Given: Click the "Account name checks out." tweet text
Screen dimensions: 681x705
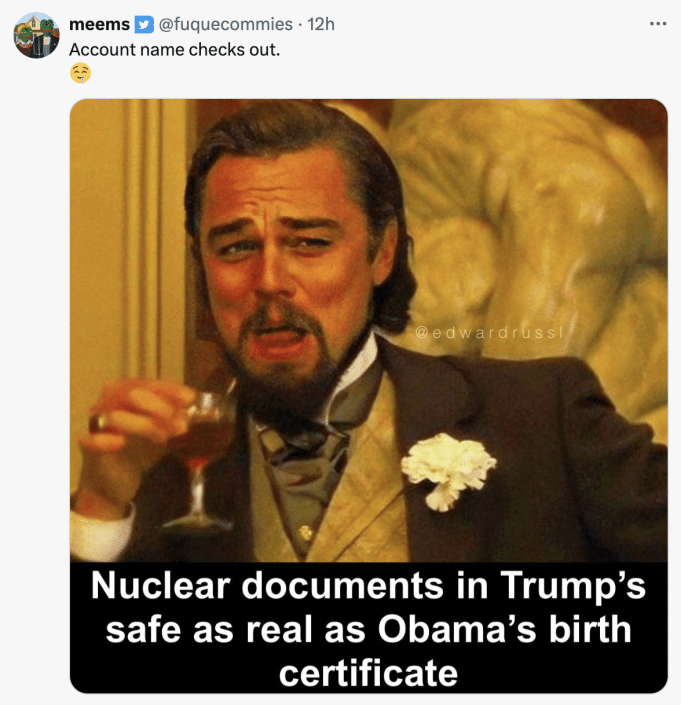Looking at the screenshot, I should (x=174, y=48).
